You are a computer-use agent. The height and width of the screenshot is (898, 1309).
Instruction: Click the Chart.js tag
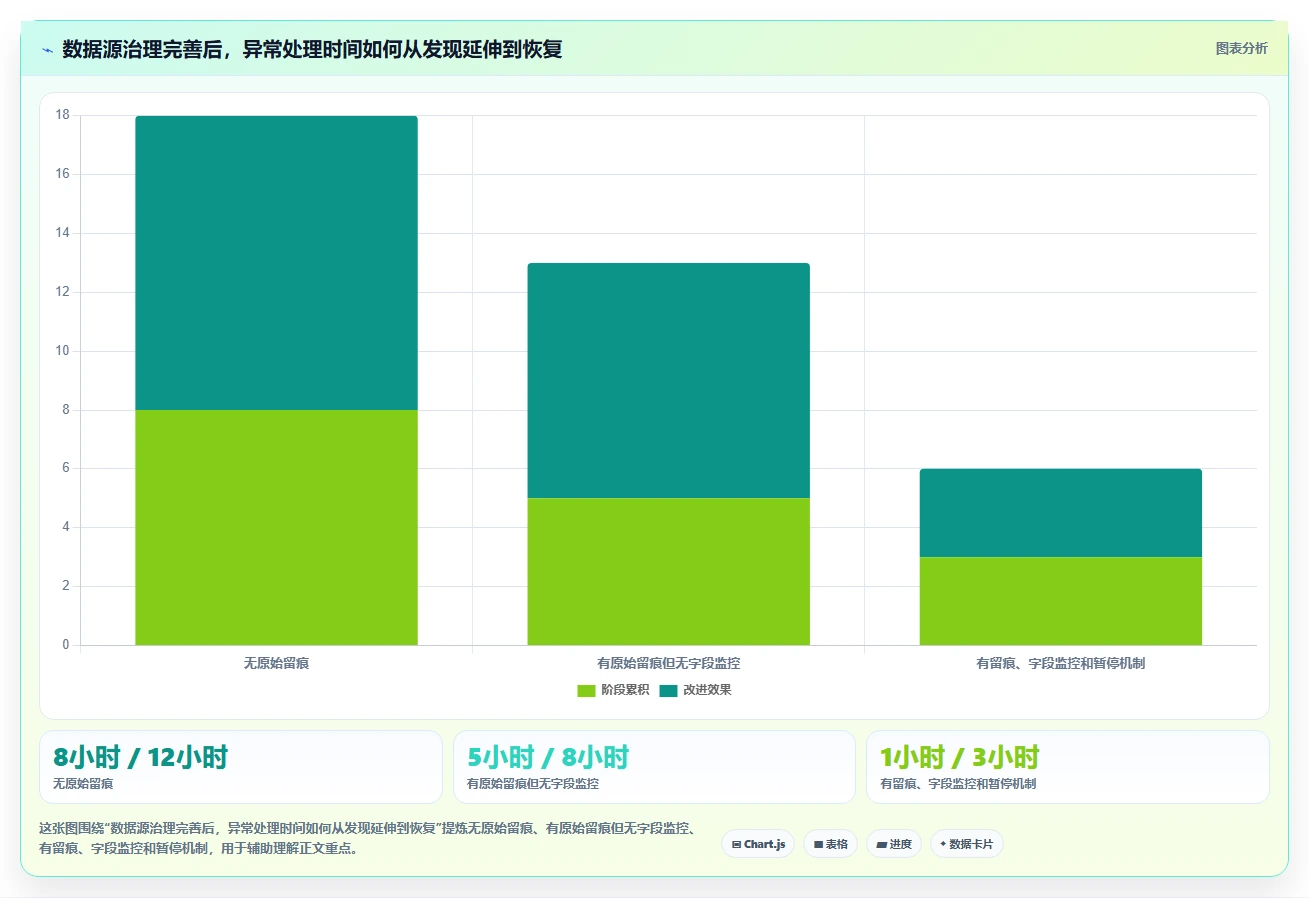[758, 844]
